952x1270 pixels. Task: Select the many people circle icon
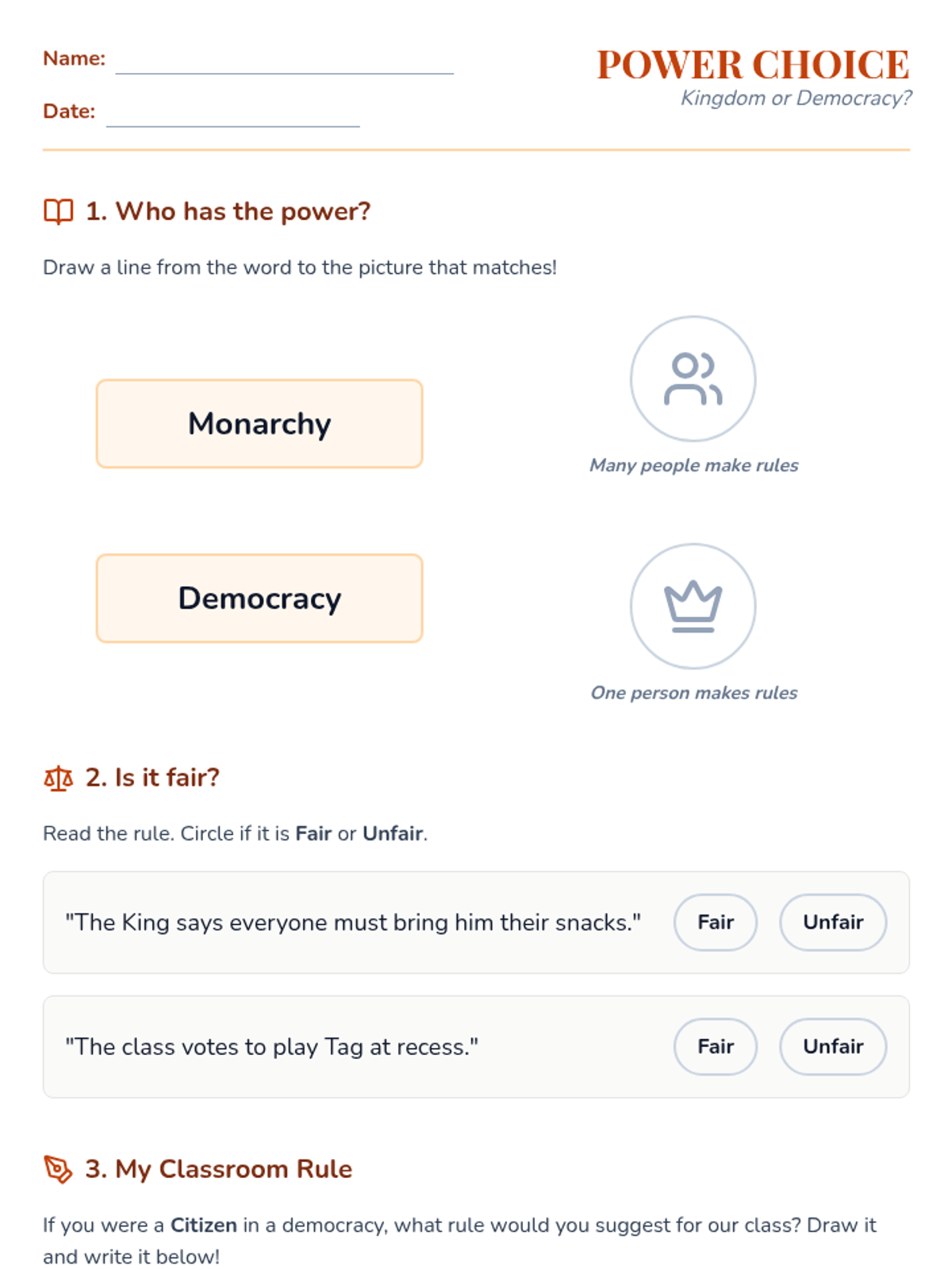pyautogui.click(x=693, y=379)
